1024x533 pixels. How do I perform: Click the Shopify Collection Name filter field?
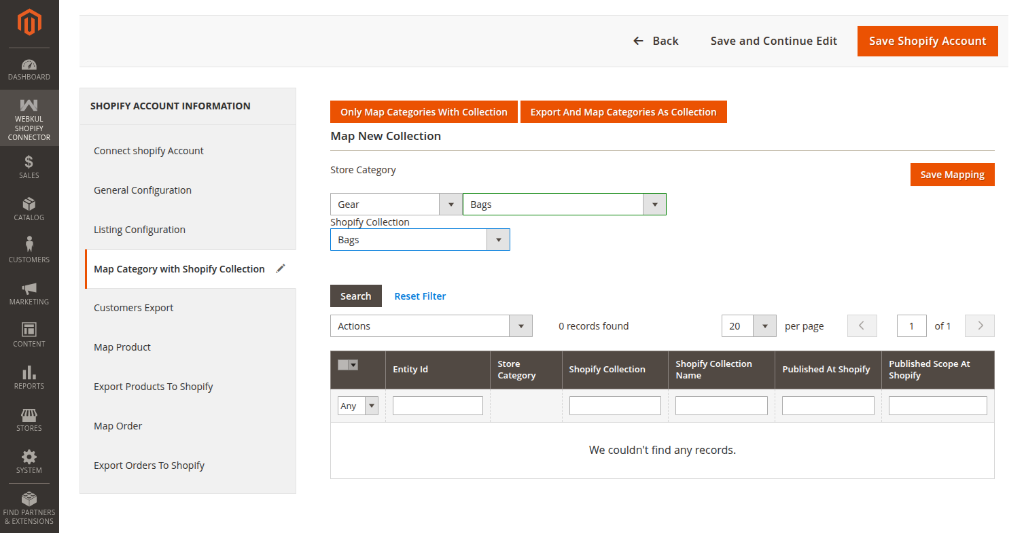(721, 406)
